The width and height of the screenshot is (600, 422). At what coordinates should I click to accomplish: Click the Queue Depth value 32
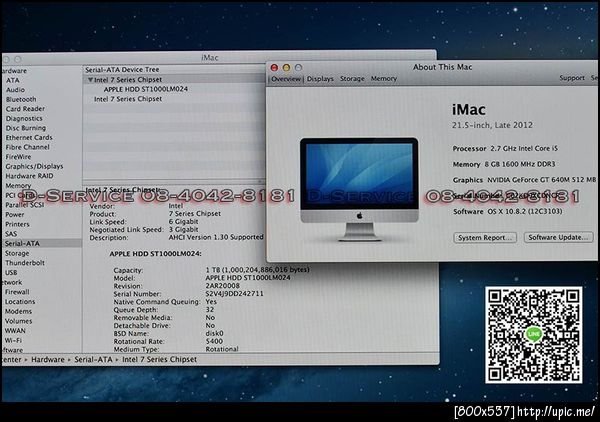click(x=210, y=310)
